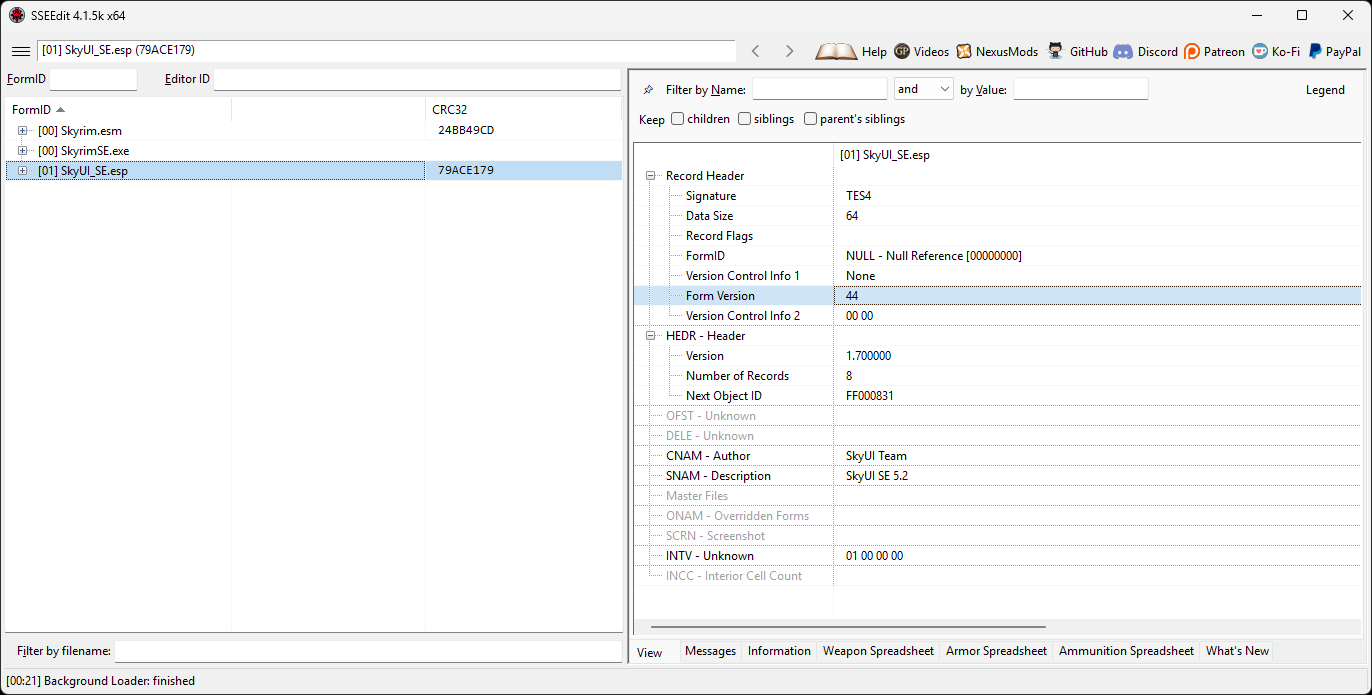Switch to the View tab
1372x695 pixels.
click(650, 653)
